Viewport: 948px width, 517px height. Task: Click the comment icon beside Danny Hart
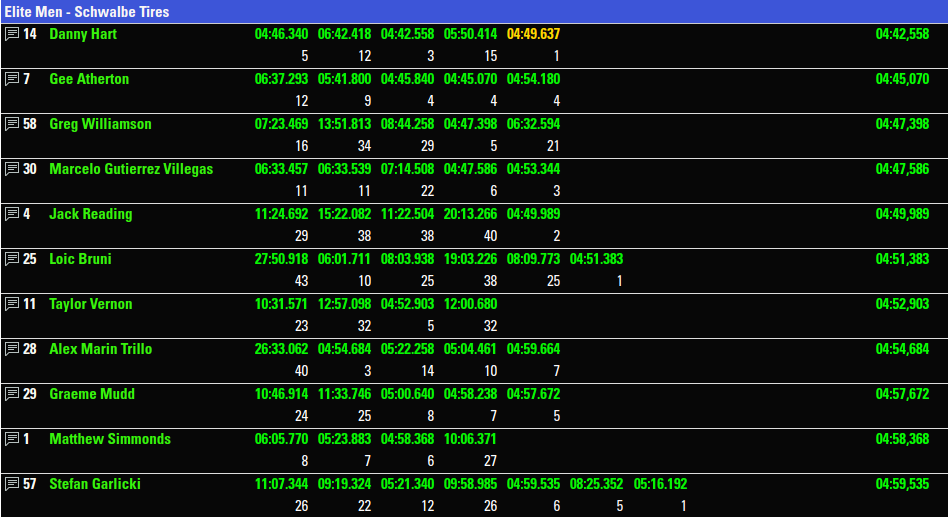pyautogui.click(x=12, y=34)
